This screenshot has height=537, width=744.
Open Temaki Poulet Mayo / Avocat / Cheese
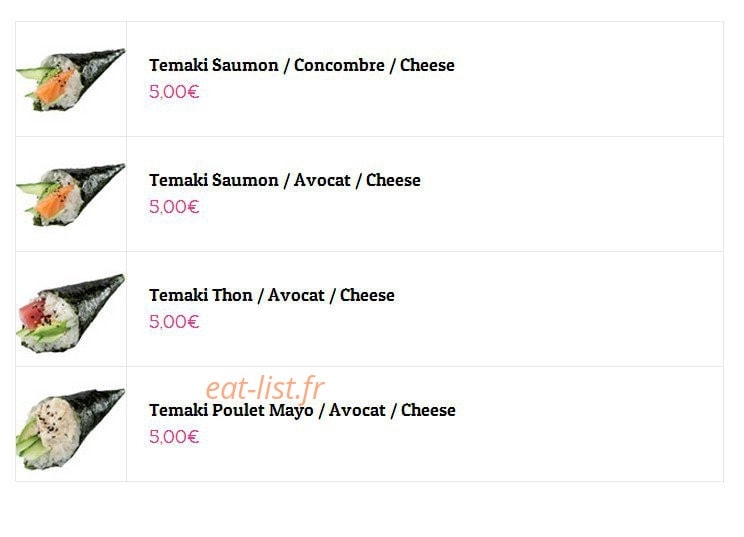pos(302,410)
